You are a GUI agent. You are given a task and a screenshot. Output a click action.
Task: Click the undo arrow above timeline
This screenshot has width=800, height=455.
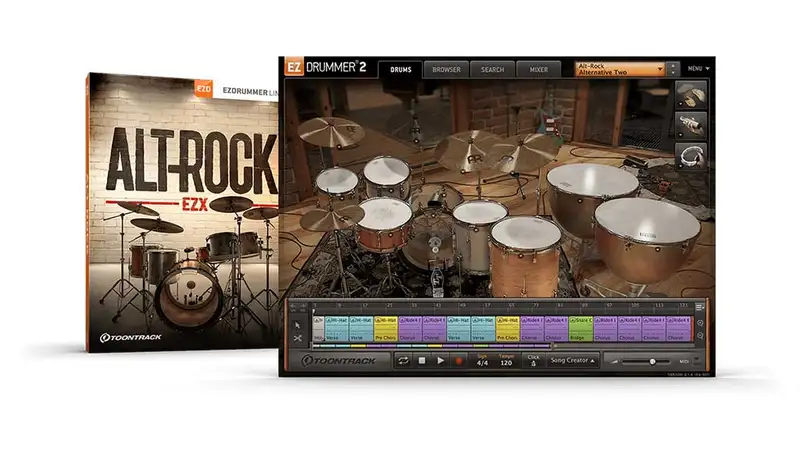293,307
